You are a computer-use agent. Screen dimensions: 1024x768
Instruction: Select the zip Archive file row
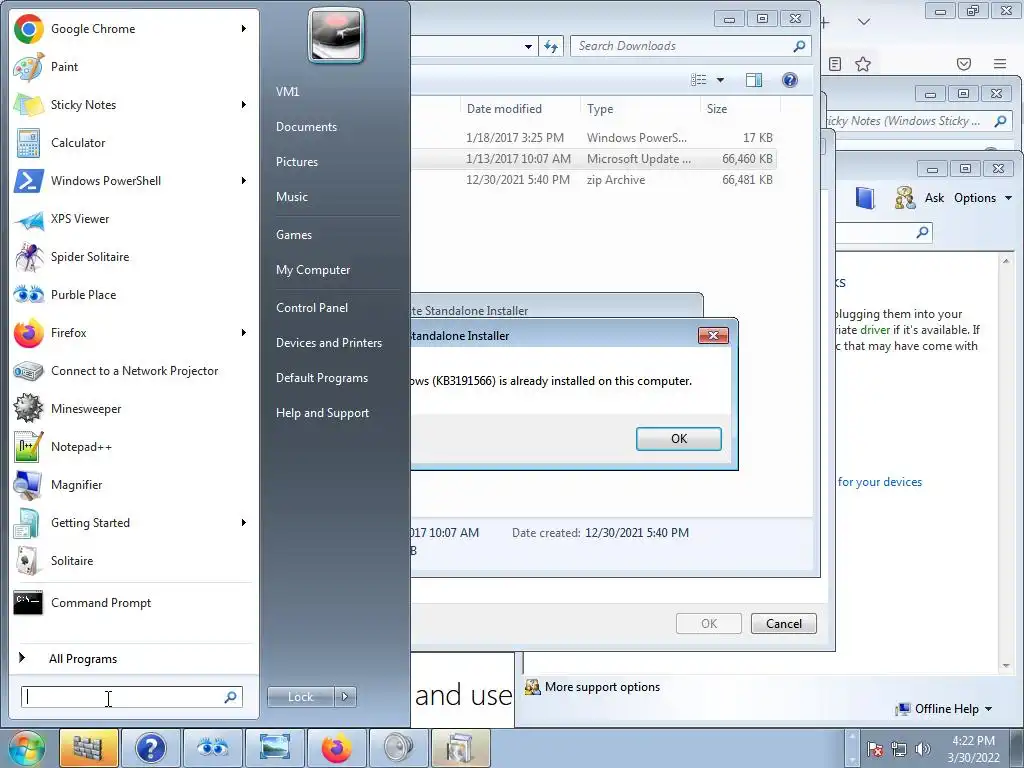click(594, 180)
